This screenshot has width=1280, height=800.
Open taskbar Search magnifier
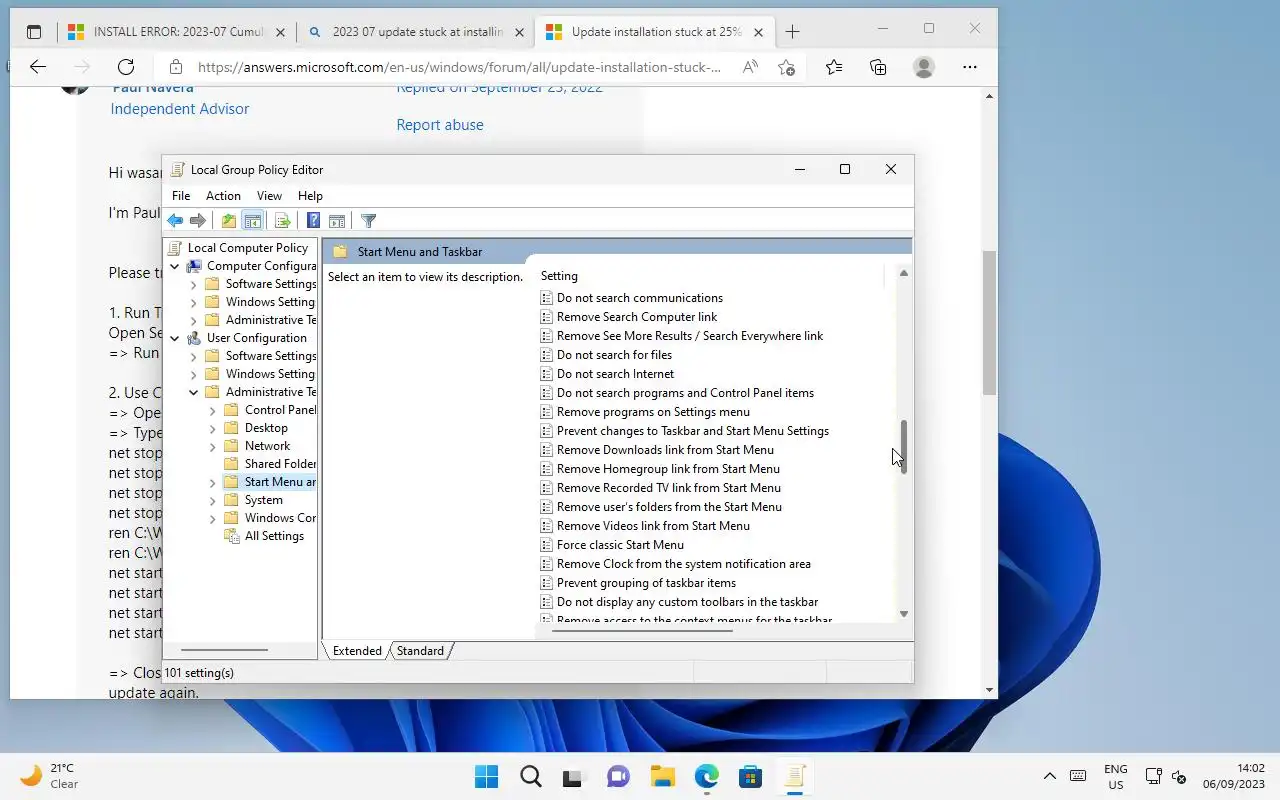click(530, 777)
